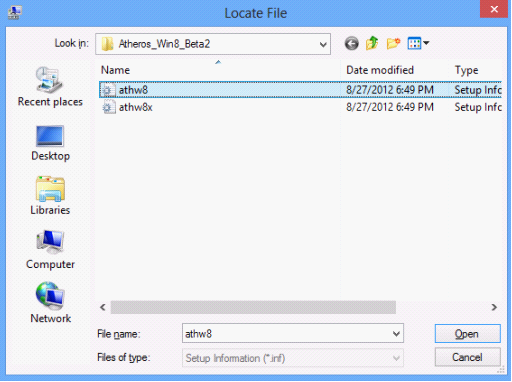
Task: Click the scroll right arrow
Action: [x=494, y=307]
